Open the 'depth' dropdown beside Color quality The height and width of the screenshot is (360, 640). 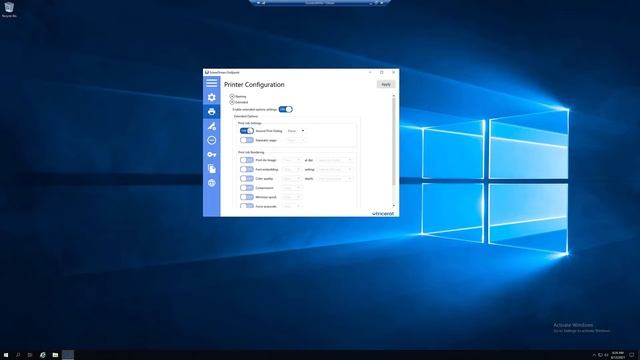[335, 178]
